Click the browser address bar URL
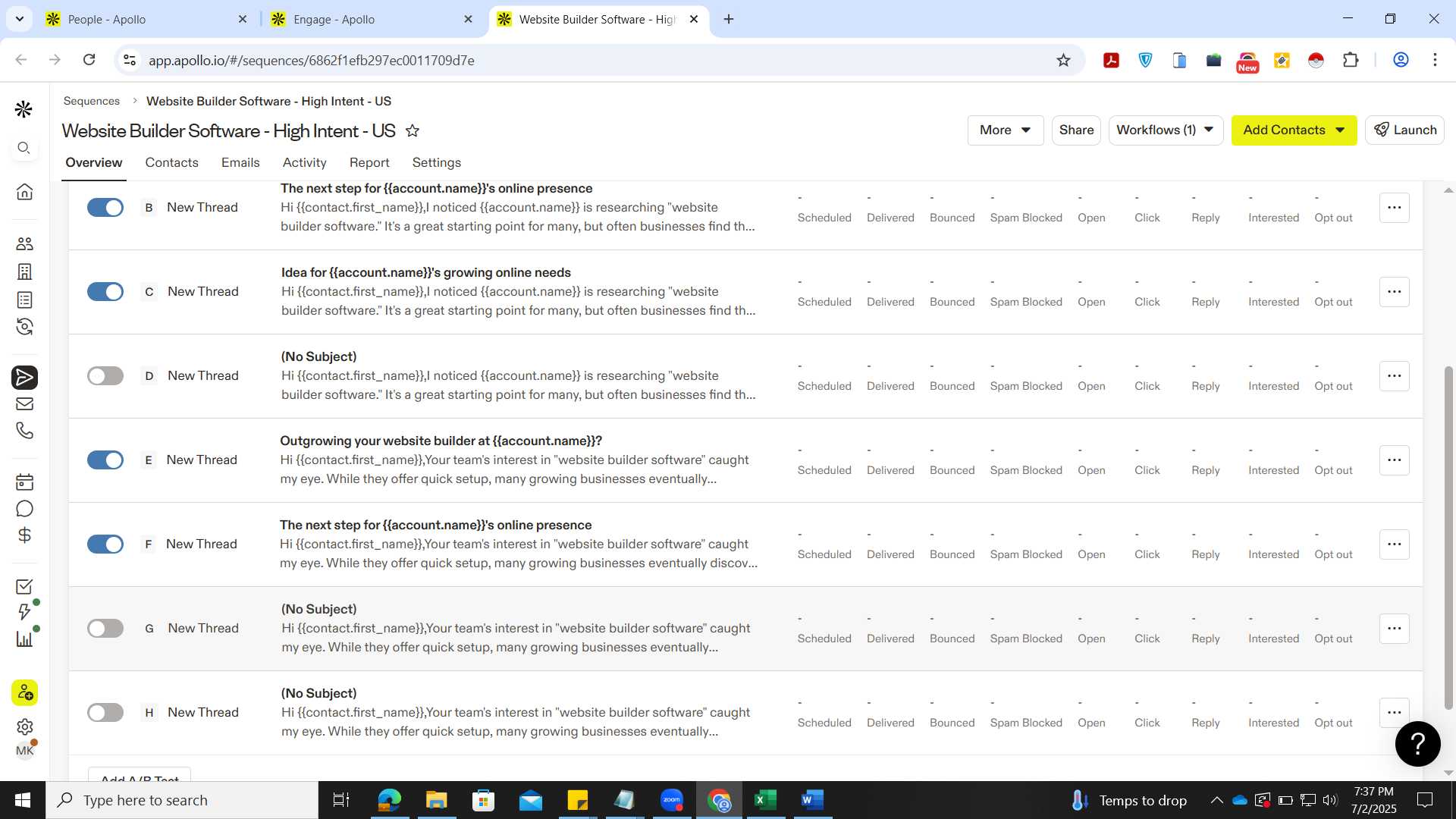 311,60
